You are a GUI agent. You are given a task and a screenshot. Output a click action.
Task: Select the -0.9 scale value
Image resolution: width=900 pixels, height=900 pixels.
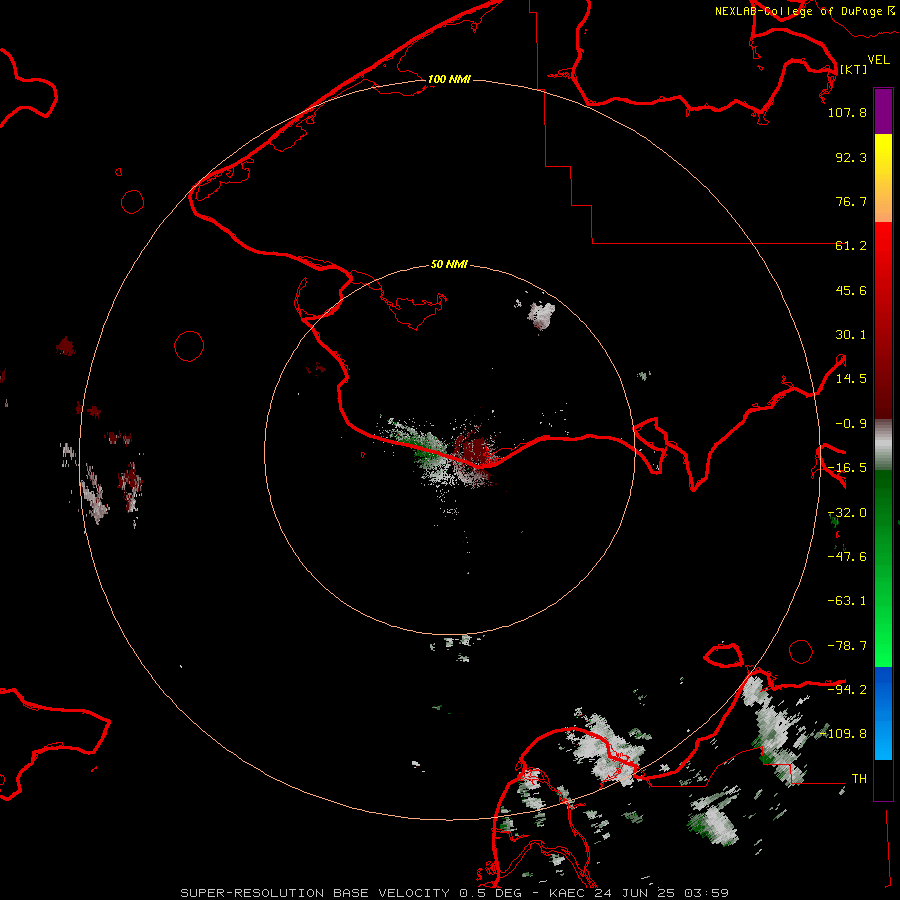coord(851,424)
